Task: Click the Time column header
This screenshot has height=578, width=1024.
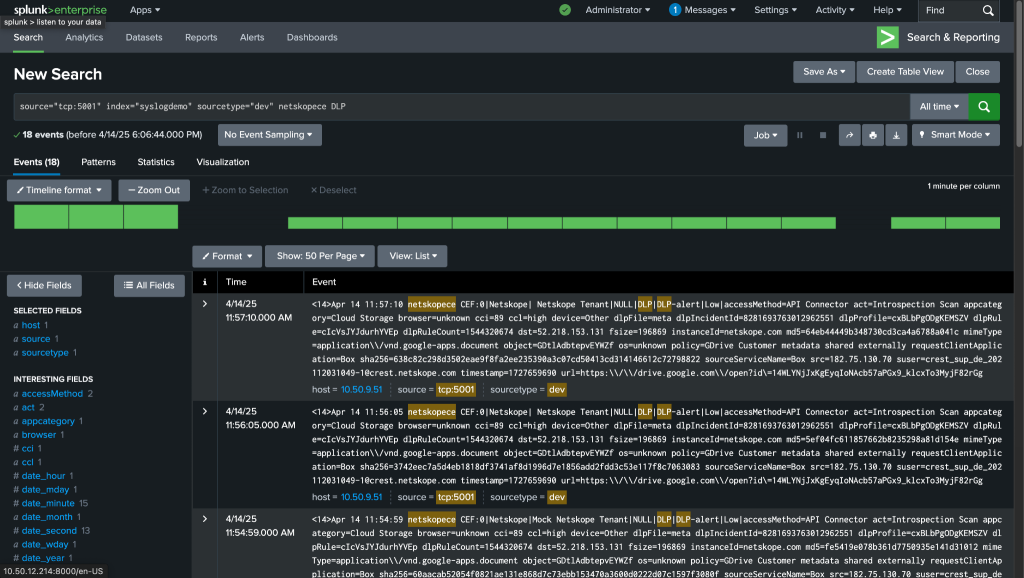Action: (x=236, y=282)
